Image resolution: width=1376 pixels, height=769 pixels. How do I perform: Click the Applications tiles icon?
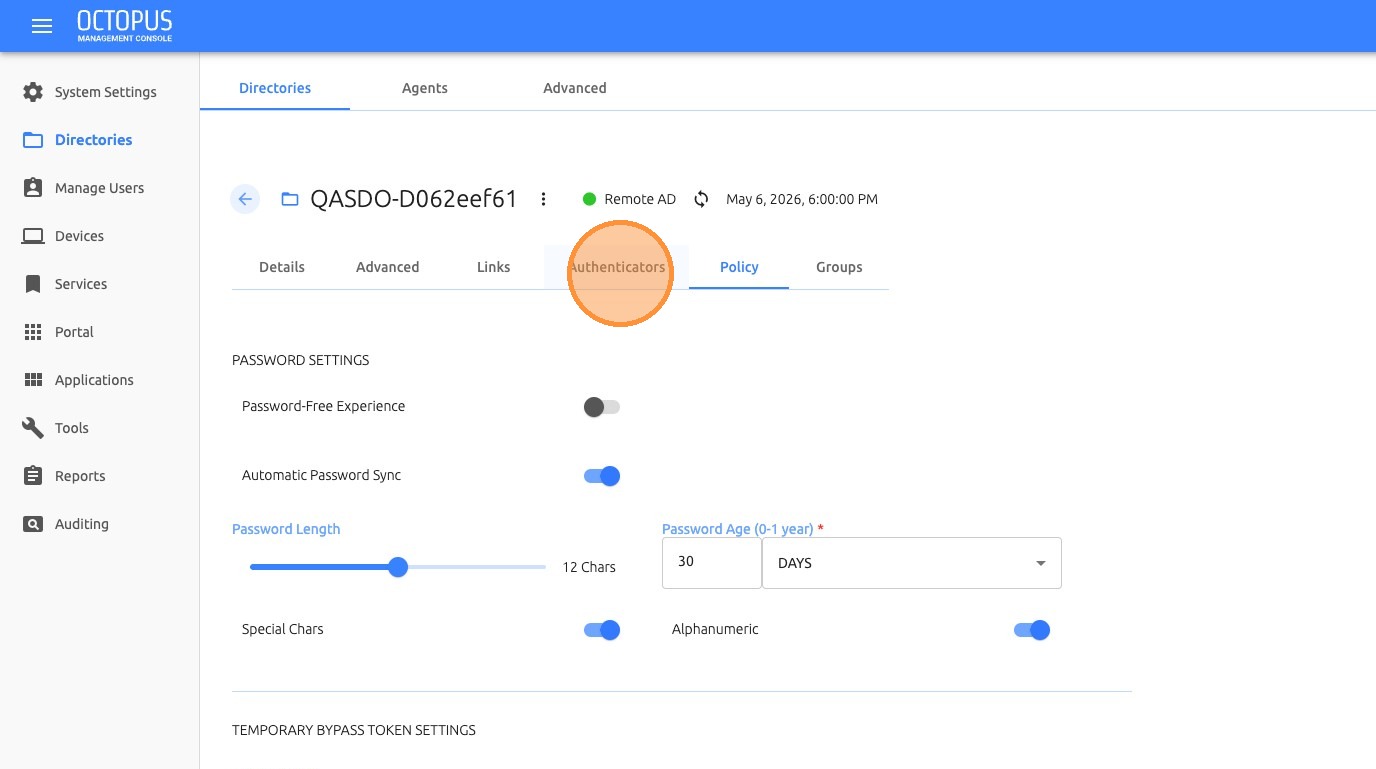33,380
